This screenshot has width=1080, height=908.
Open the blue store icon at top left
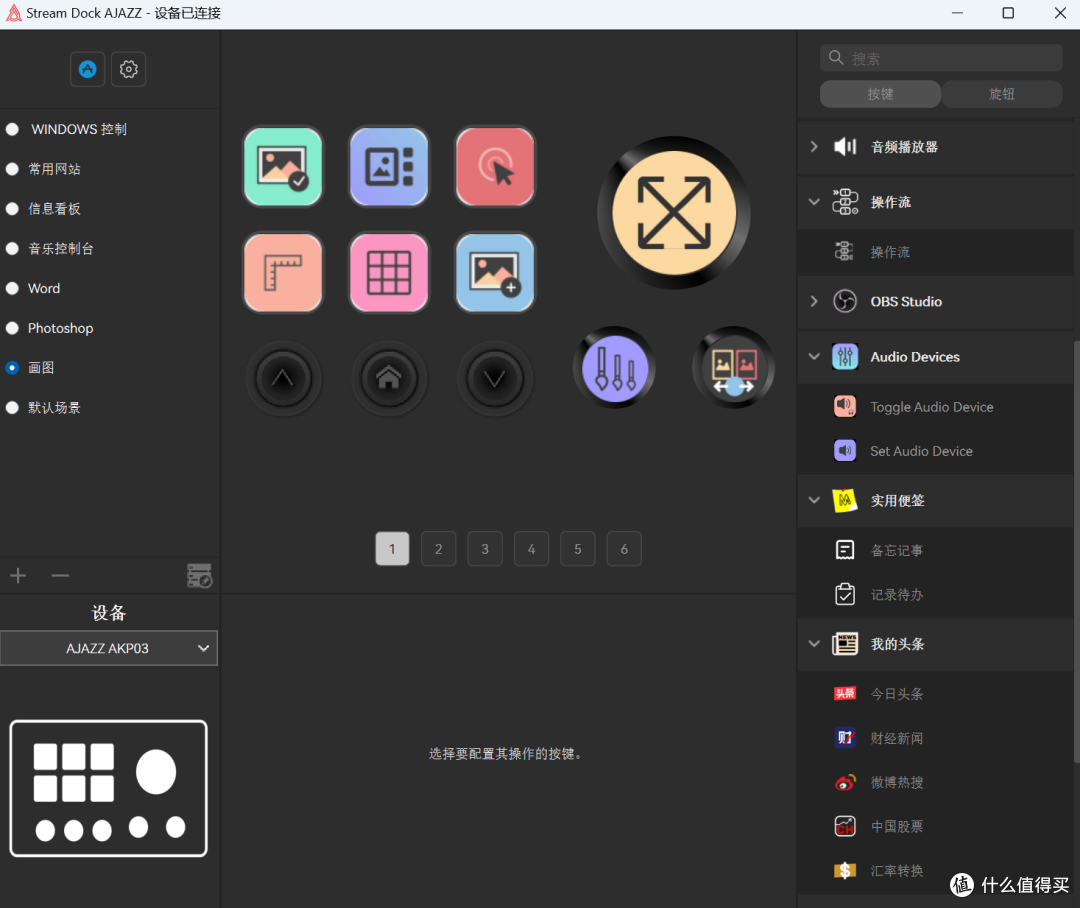(87, 69)
